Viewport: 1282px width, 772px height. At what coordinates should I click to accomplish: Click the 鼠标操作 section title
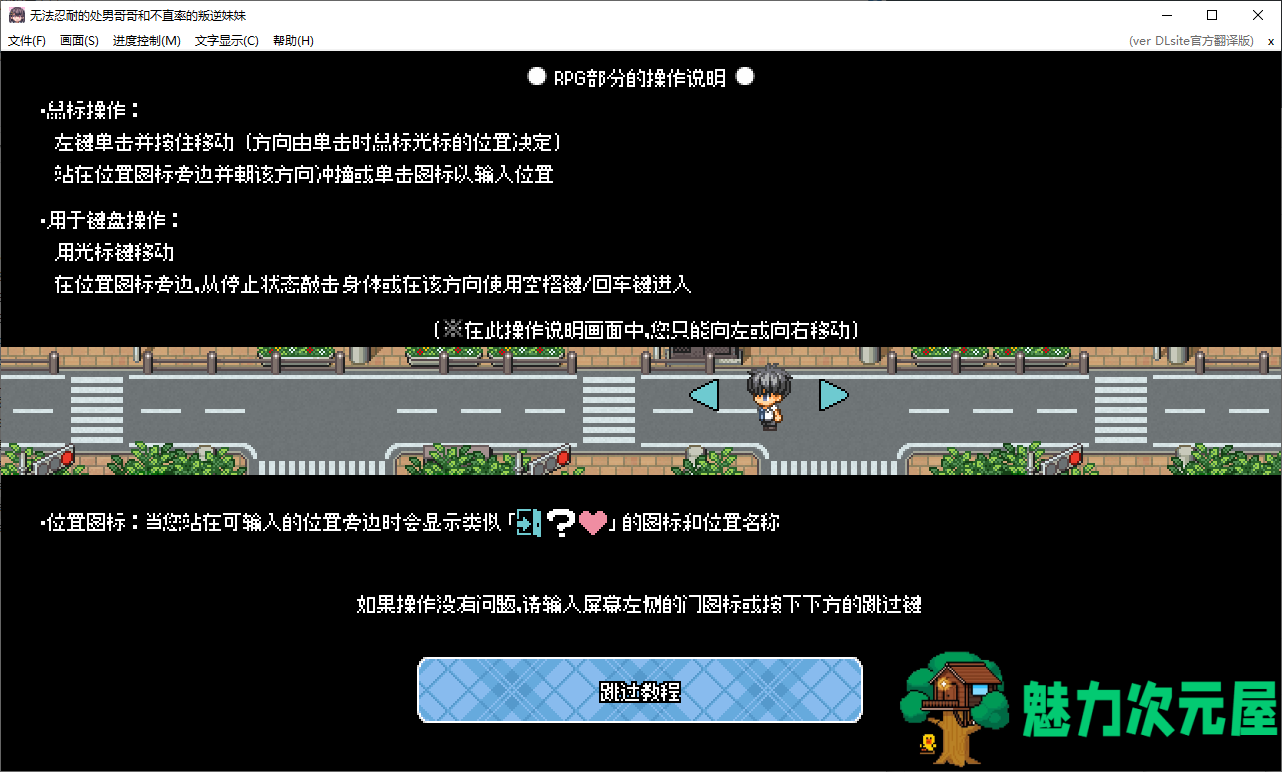tap(90, 110)
